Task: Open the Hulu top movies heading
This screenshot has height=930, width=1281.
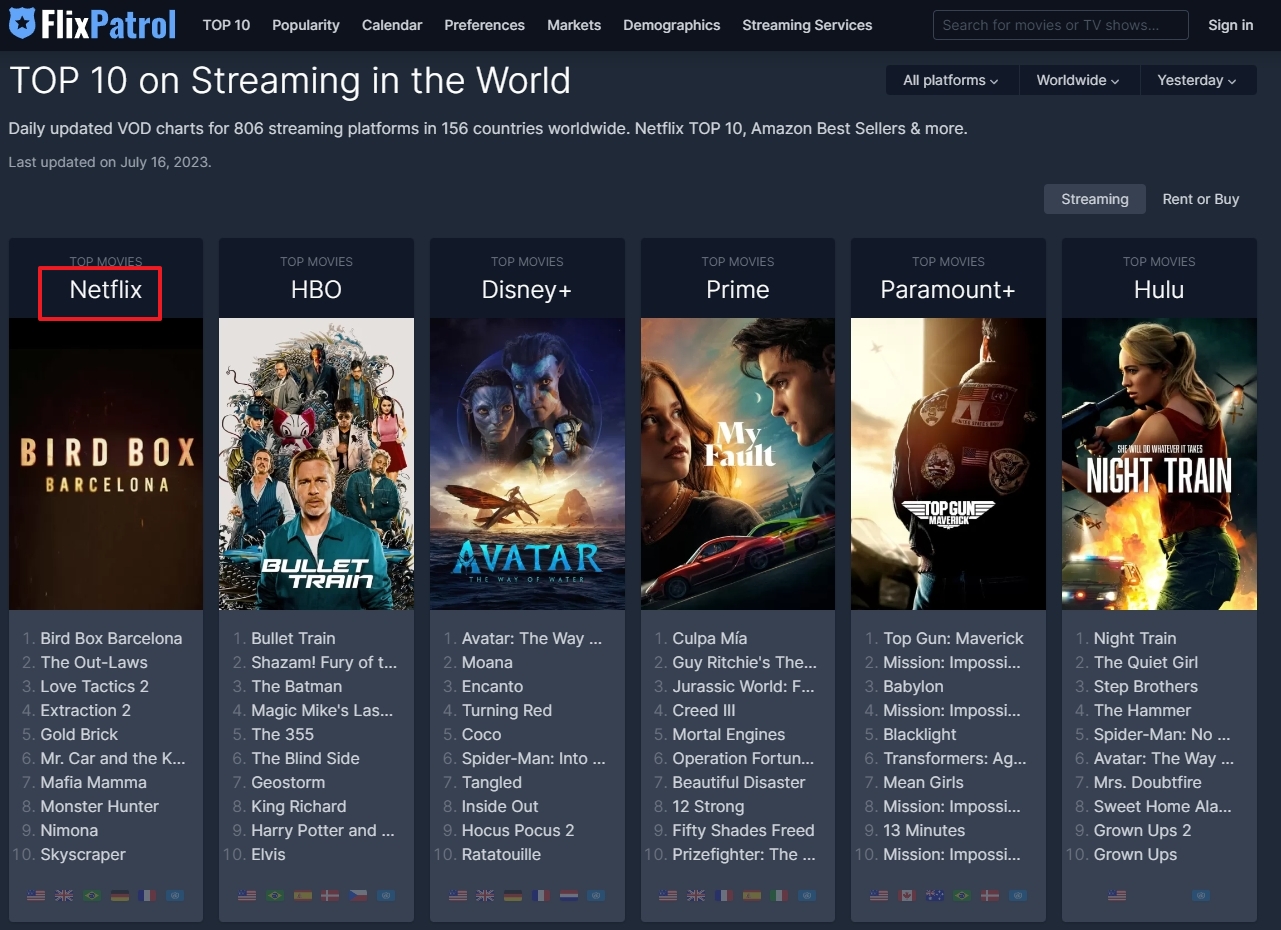Action: coord(1159,290)
